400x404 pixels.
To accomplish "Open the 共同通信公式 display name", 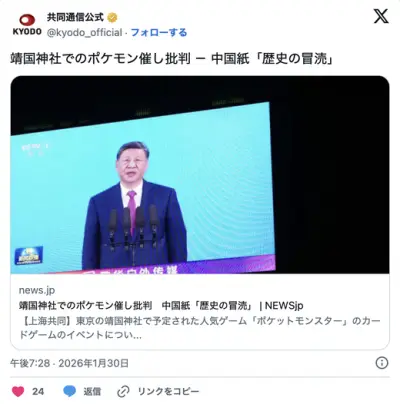I will [75, 17].
